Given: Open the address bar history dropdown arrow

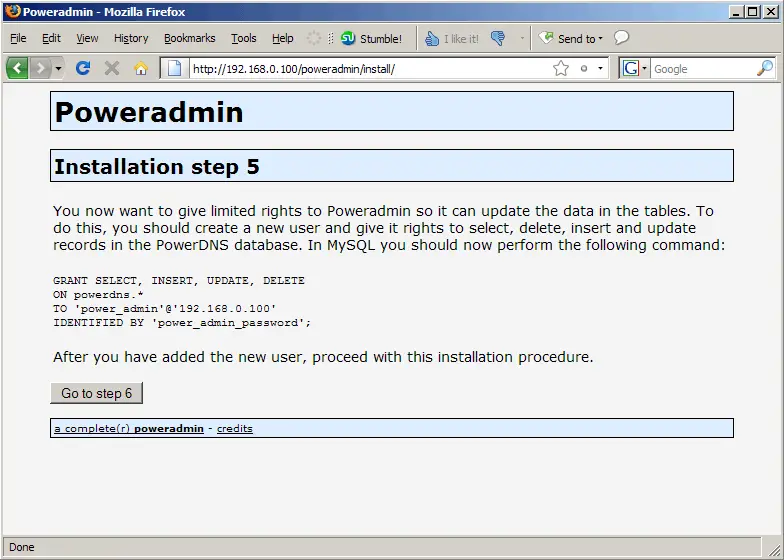Looking at the screenshot, I should (600, 68).
